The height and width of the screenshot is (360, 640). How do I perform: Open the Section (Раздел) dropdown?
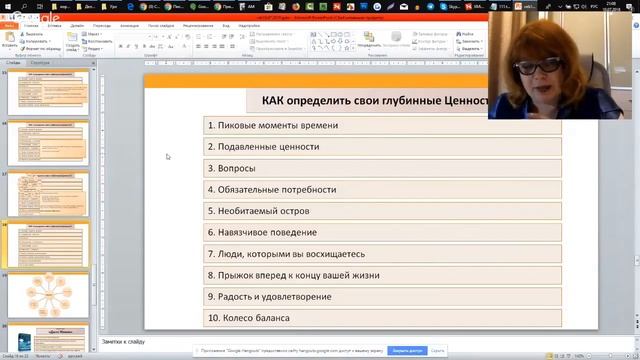pyautogui.click(x=93, y=49)
